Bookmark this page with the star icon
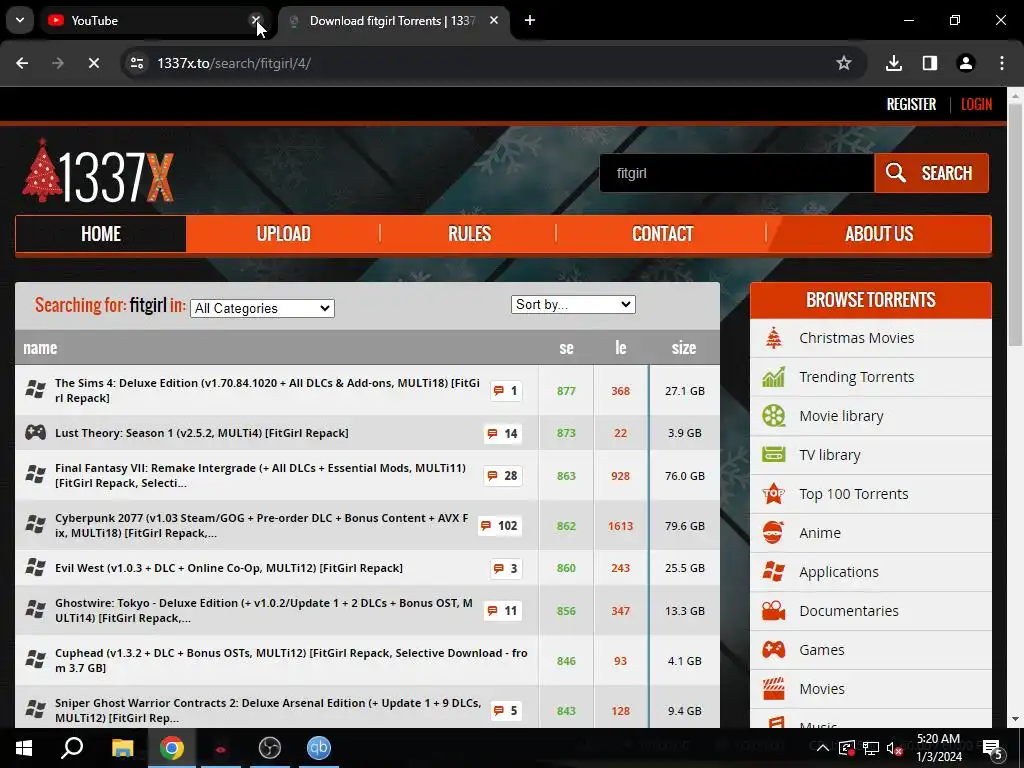 844,63
